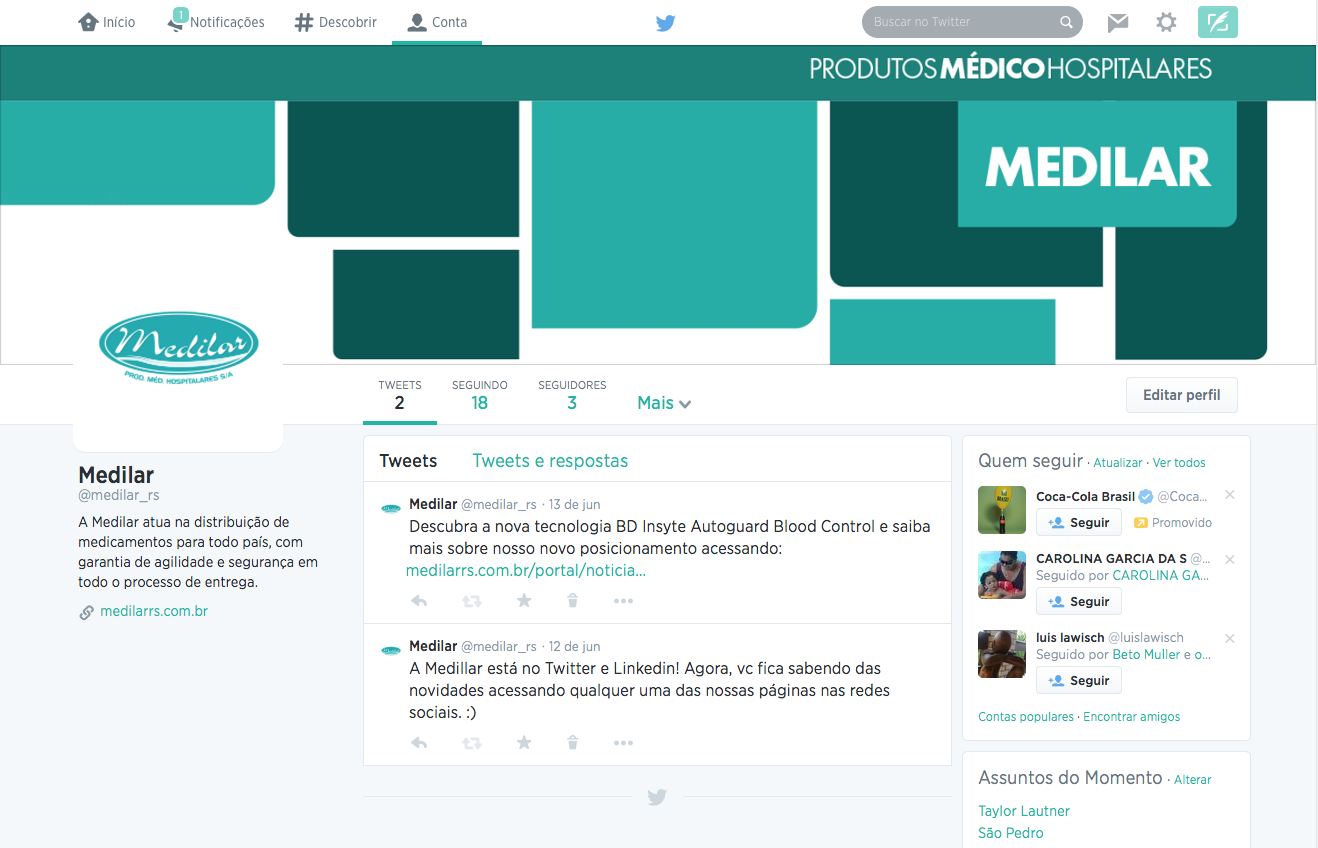Screen dimensions: 1318x848
Task: Retweet the 13 de jun tweet
Action: coord(471,601)
